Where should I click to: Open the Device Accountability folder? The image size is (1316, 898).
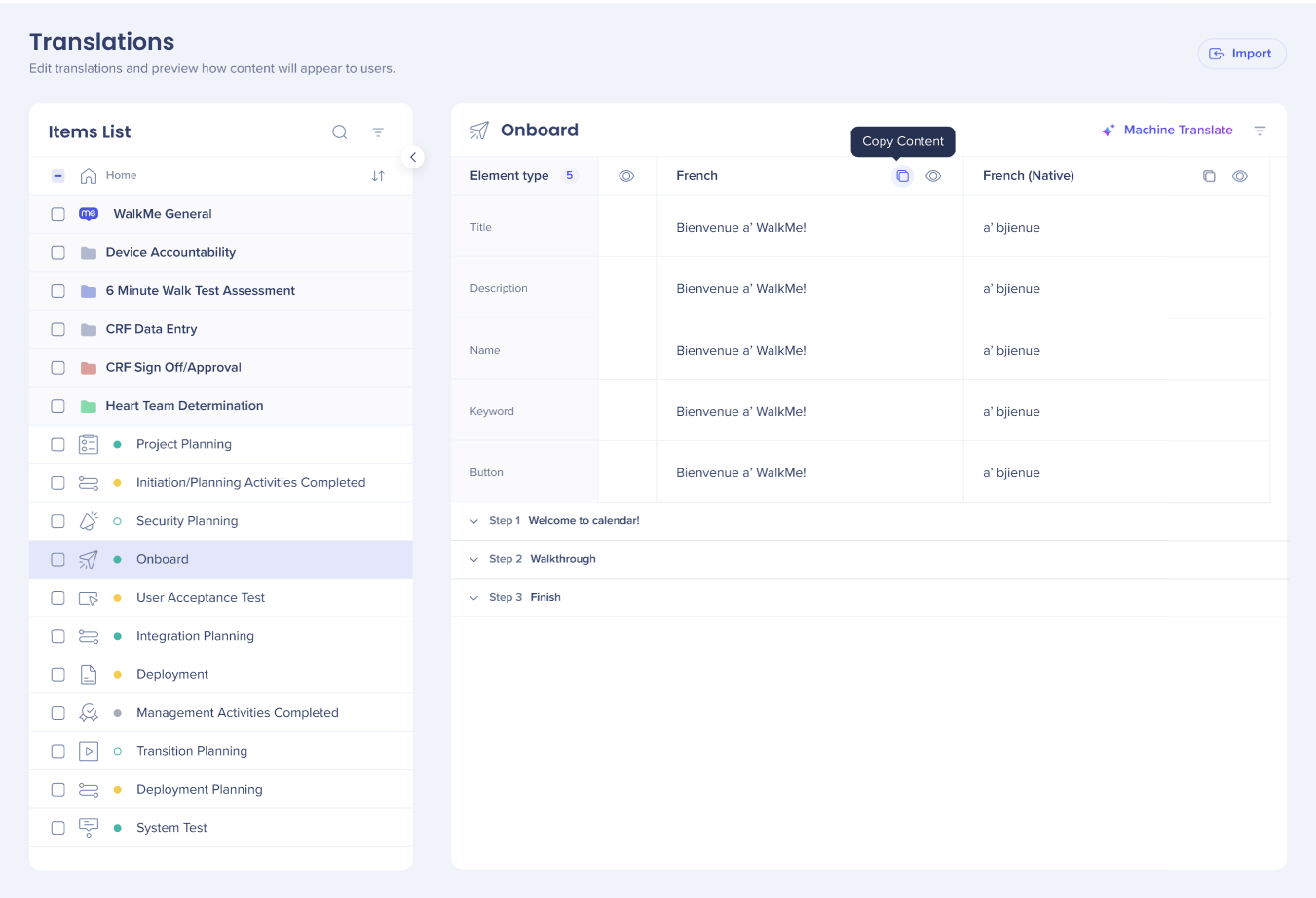[x=170, y=252]
